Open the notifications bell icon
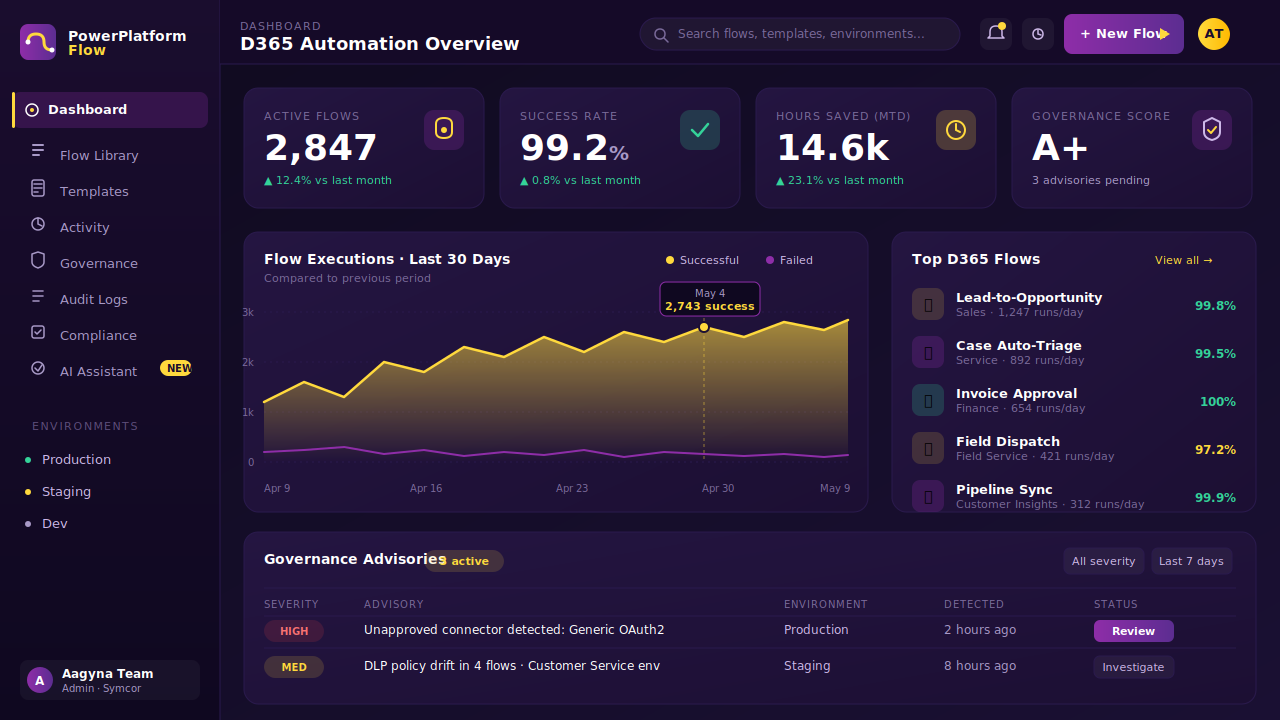This screenshot has height=720, width=1280. (x=996, y=34)
